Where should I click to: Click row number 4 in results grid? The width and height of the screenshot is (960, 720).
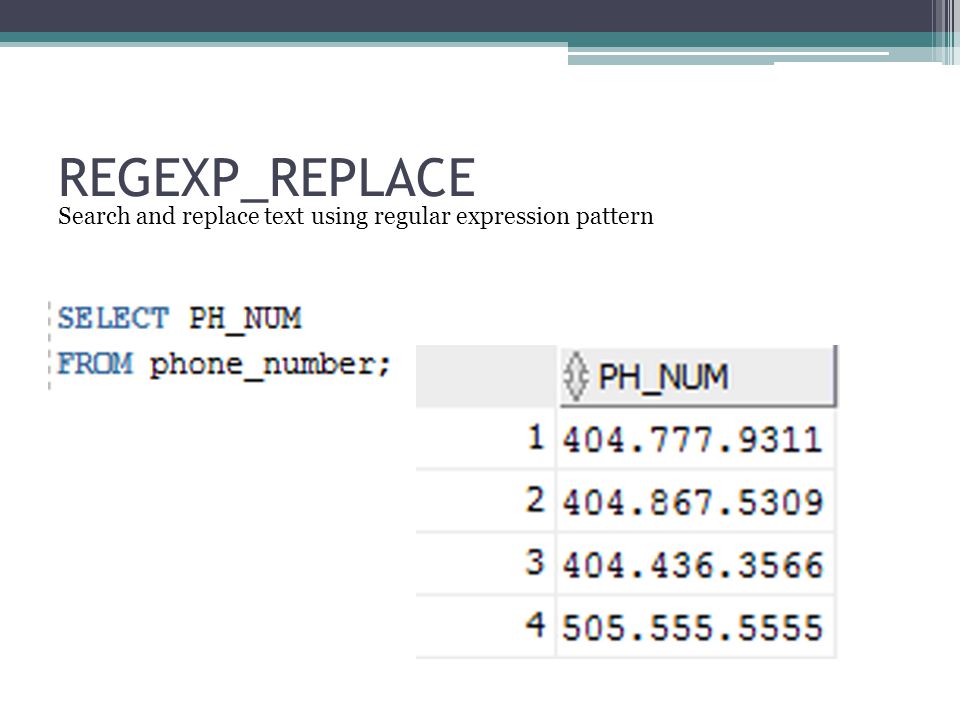coord(535,624)
